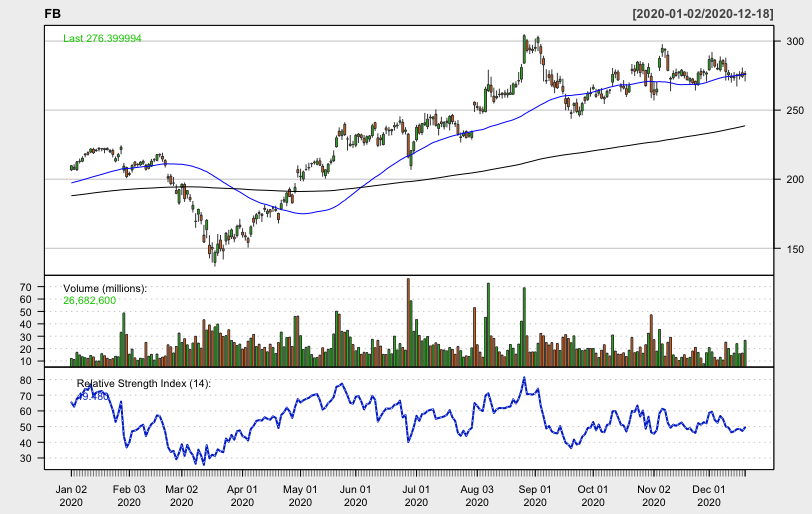
Task: Click the 70 tick on volume axis
Action: (x=27, y=287)
